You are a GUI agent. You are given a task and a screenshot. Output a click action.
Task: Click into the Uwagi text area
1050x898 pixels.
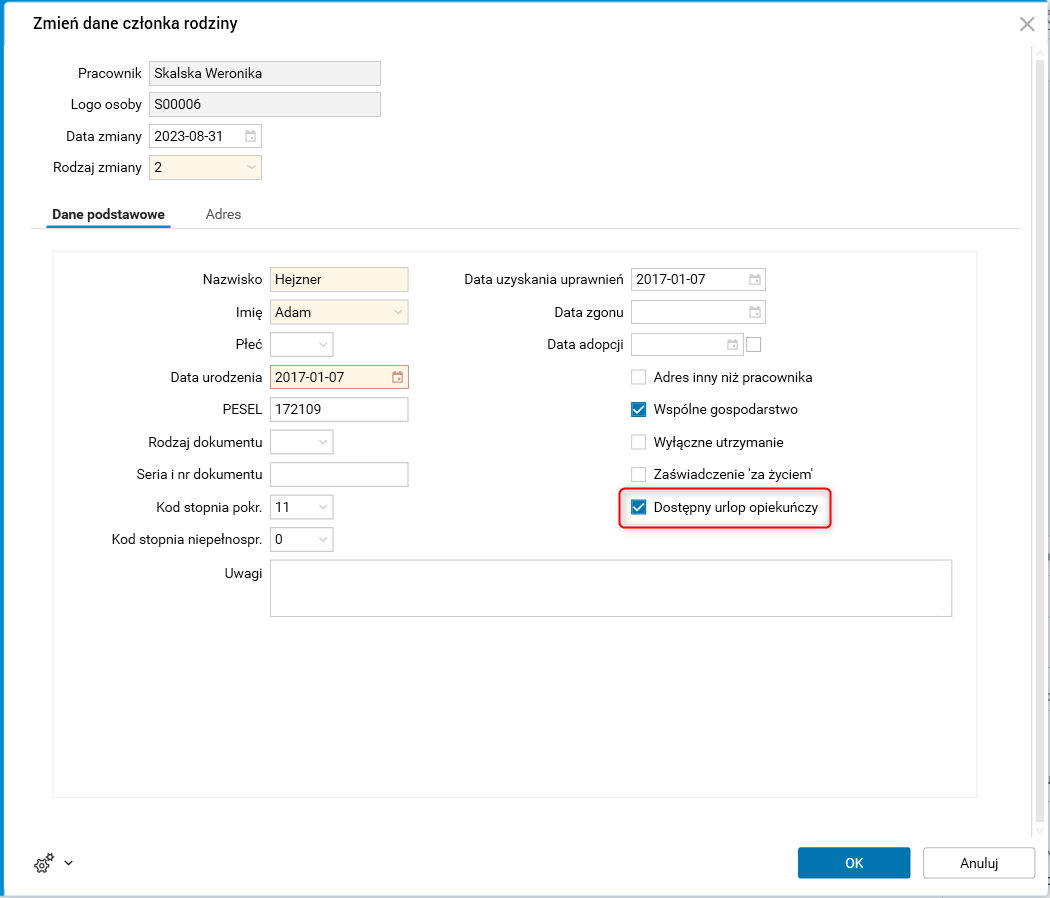coord(610,588)
